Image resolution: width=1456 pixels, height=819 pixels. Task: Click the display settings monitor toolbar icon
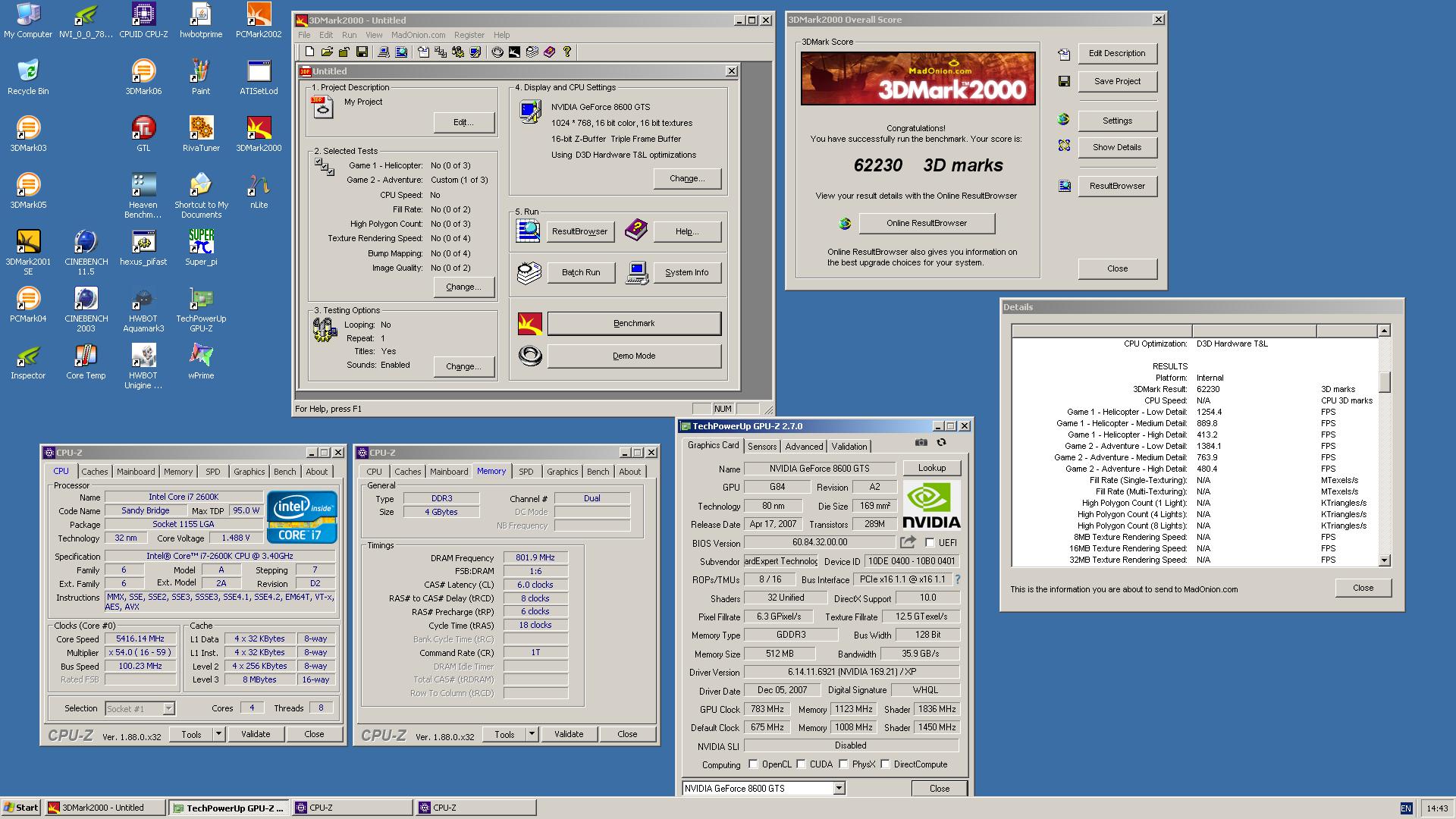(475, 52)
